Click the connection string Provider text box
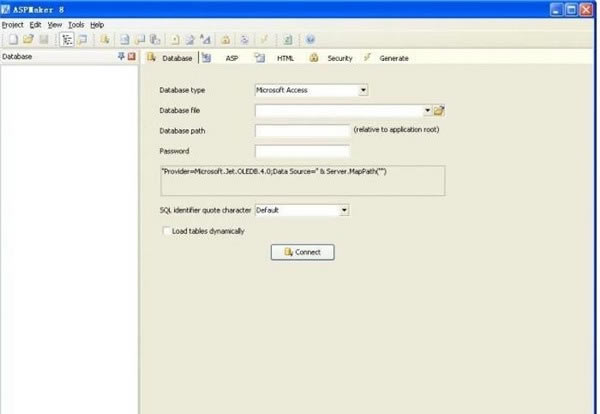The image size is (600, 414). [303, 181]
